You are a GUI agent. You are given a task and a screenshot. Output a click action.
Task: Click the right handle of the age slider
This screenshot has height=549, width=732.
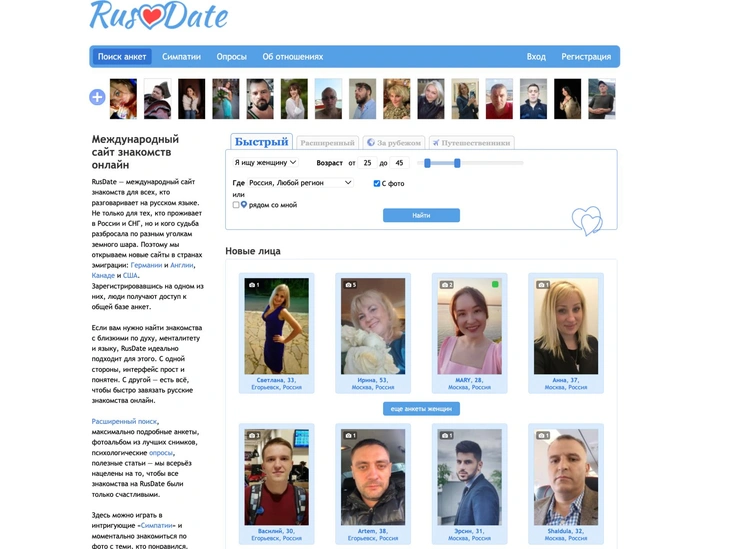457,163
